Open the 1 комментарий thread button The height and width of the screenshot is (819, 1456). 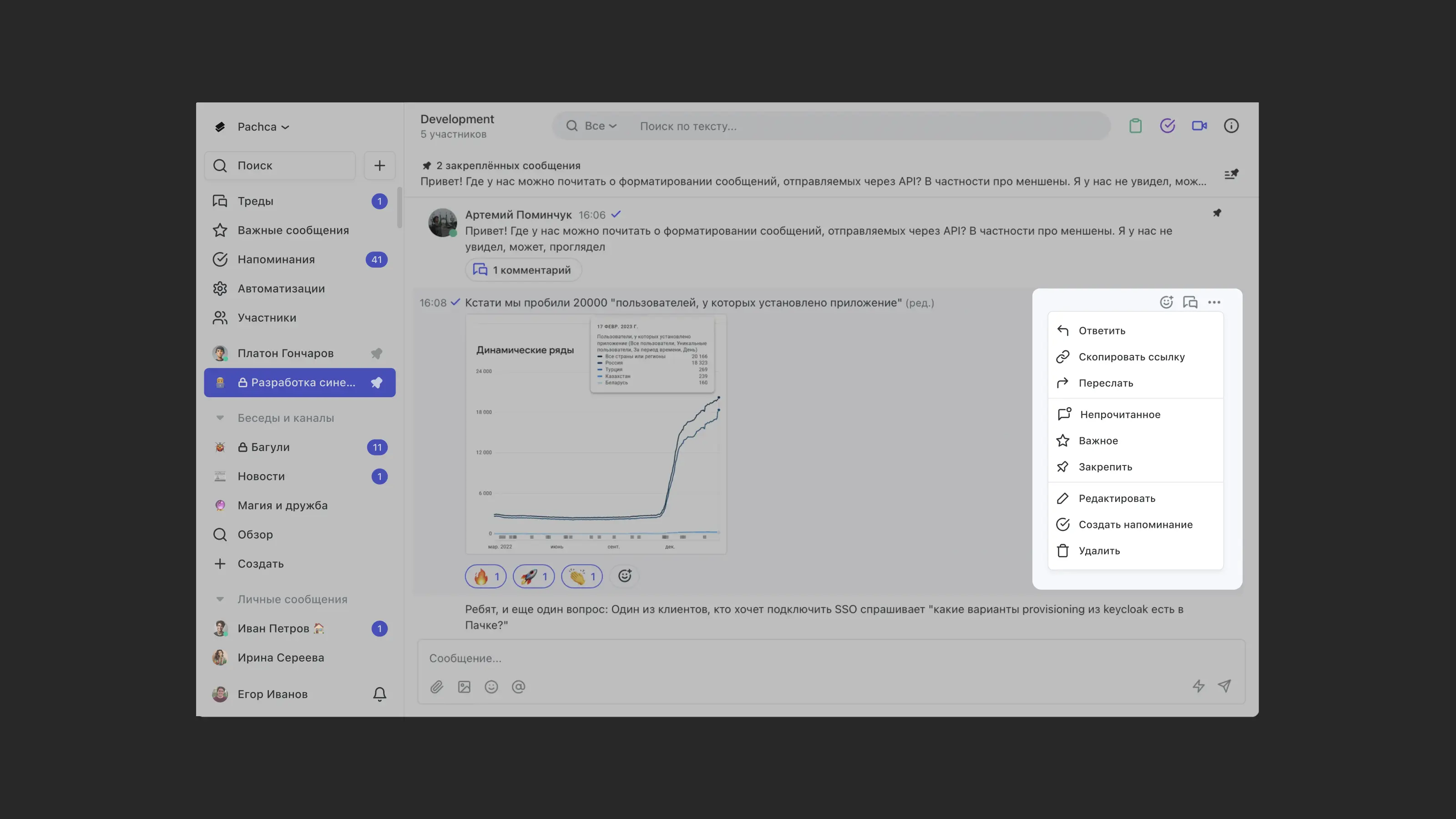point(523,270)
